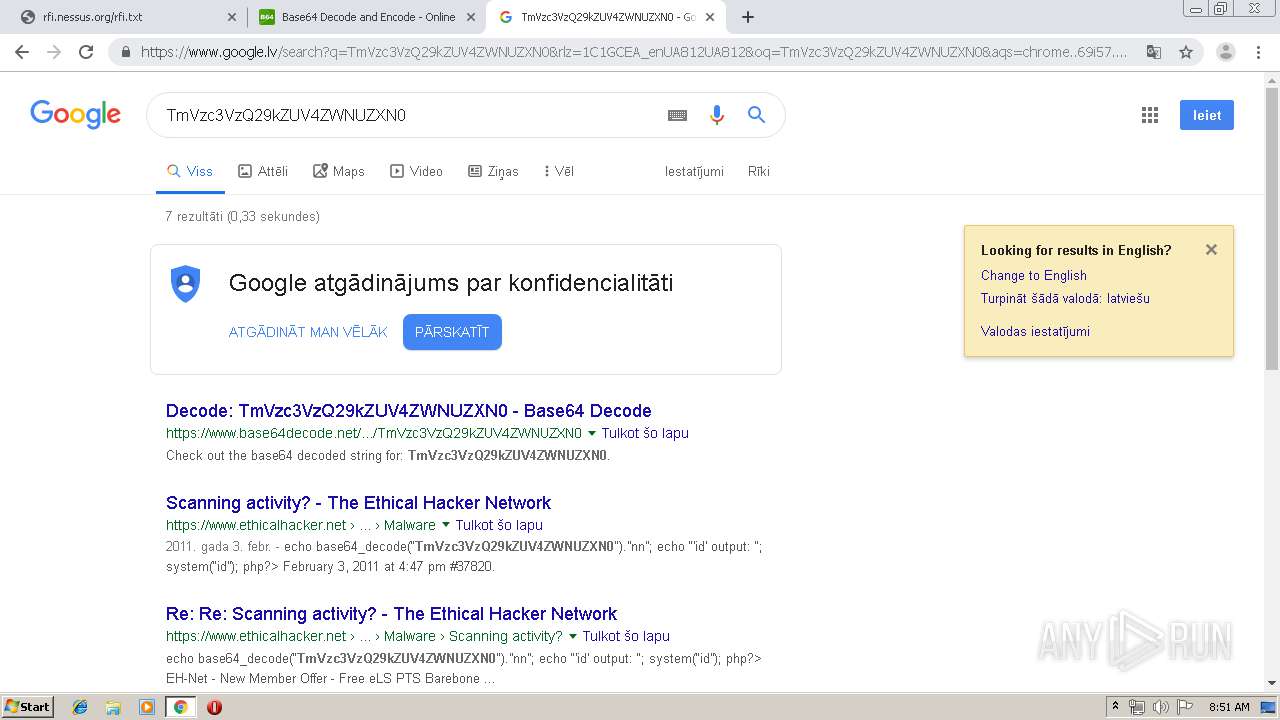Open Rīki search tools

759,171
